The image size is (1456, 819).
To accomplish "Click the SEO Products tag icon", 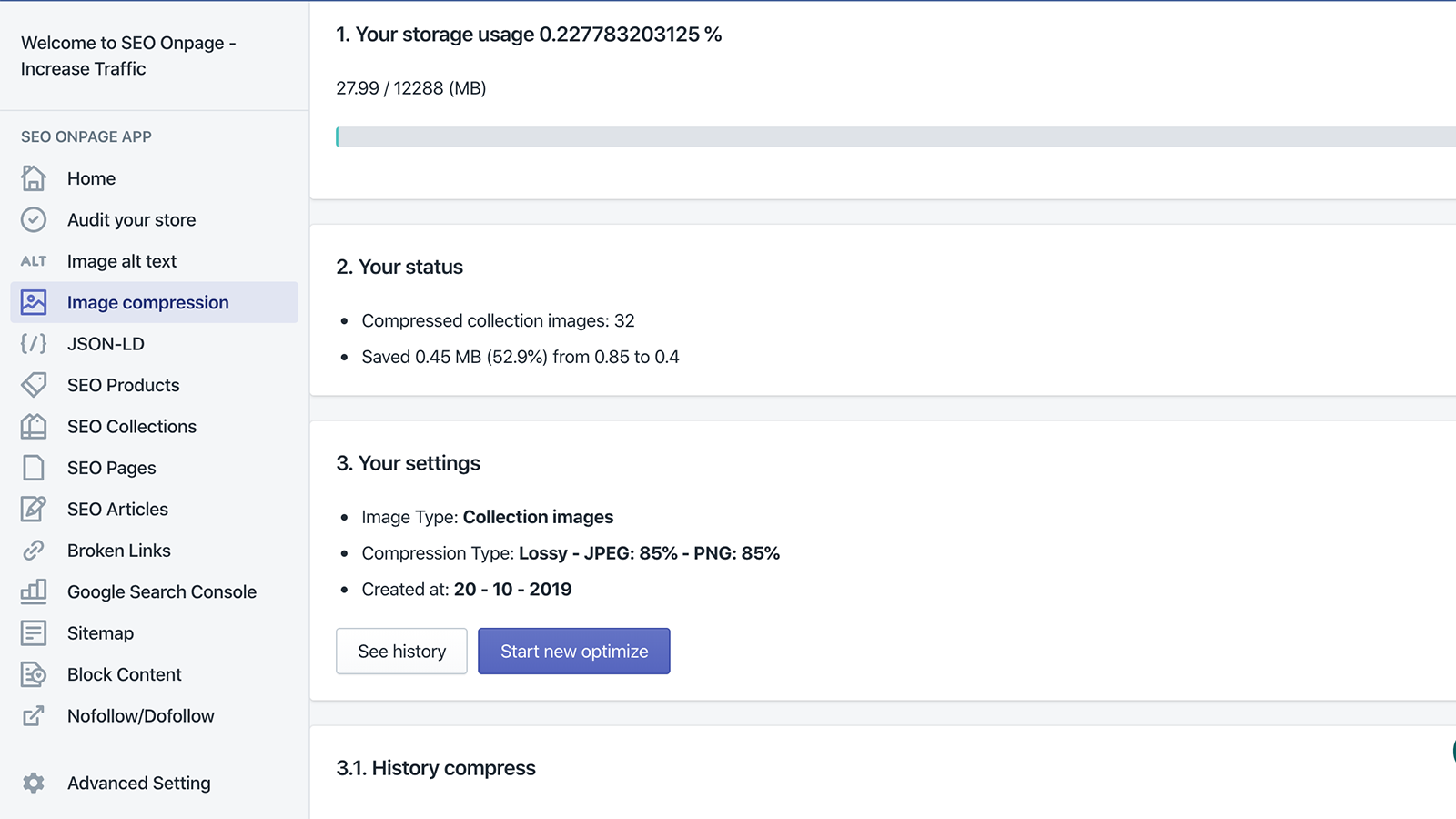I will click(x=34, y=385).
